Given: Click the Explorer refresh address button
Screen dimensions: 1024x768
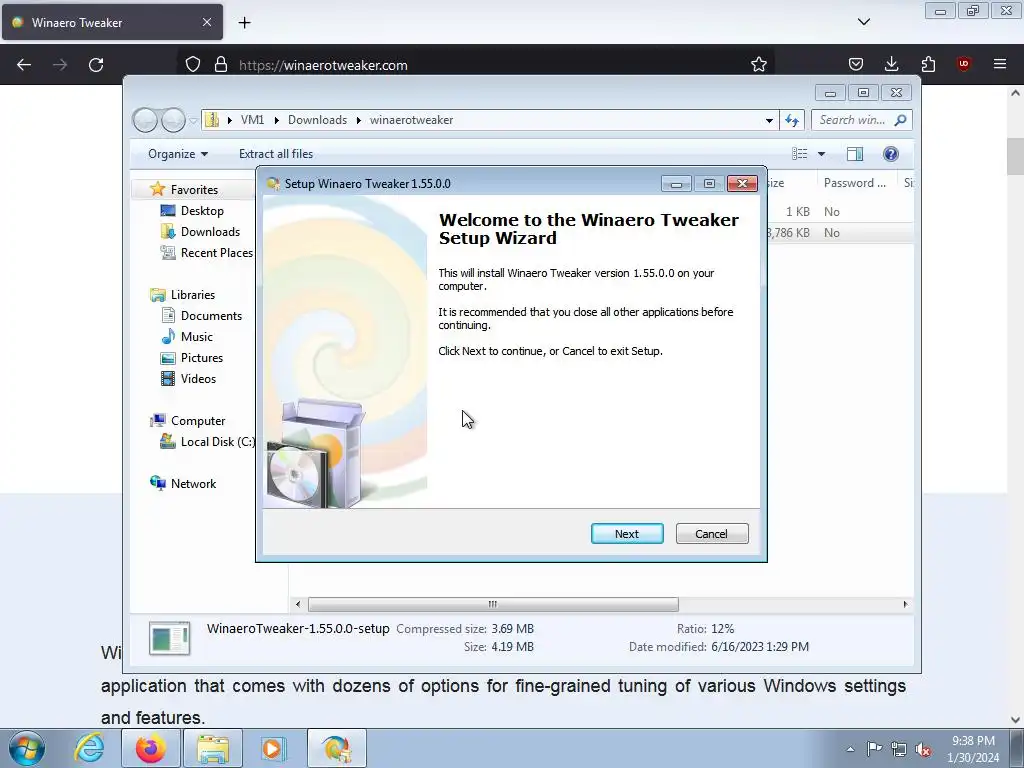Looking at the screenshot, I should (x=792, y=120).
